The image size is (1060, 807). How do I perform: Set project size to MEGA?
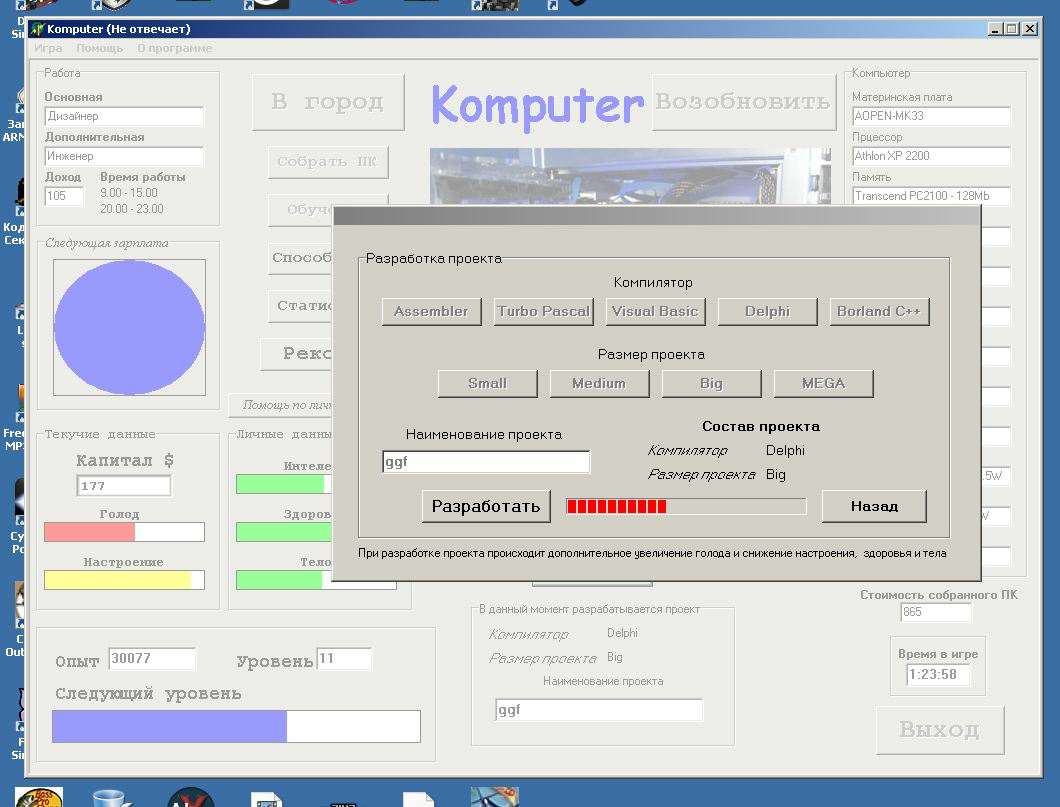click(x=823, y=383)
